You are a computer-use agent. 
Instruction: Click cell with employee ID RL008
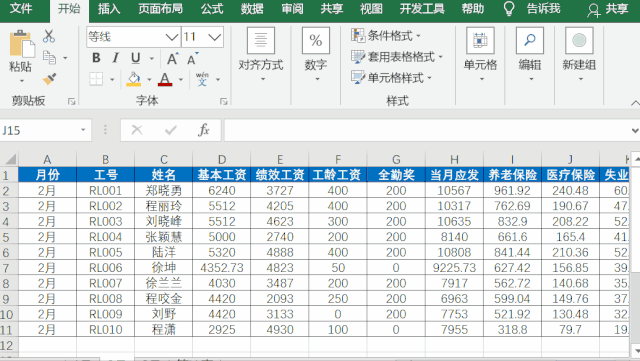[x=106, y=299]
